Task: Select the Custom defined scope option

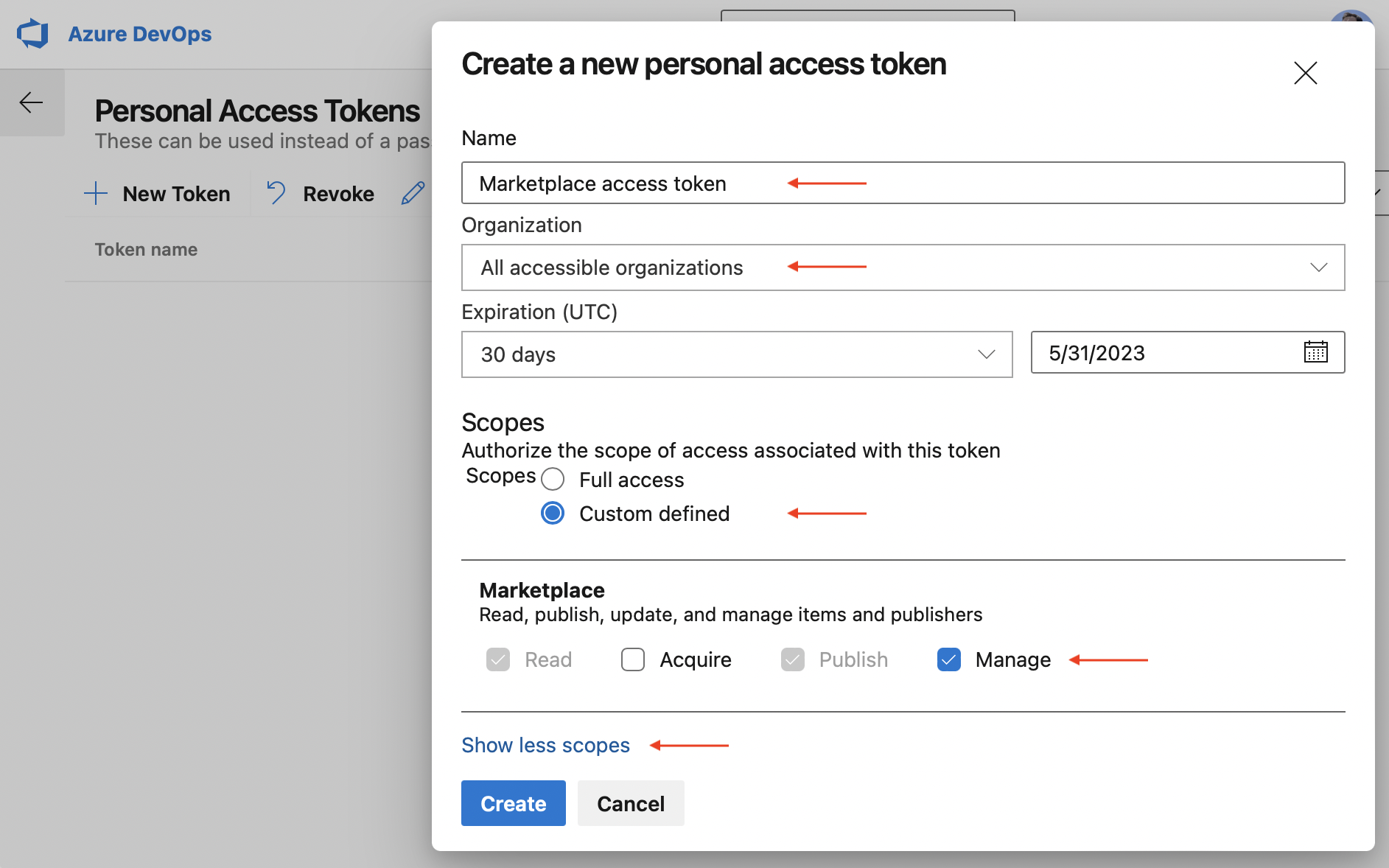Action: pyautogui.click(x=552, y=513)
